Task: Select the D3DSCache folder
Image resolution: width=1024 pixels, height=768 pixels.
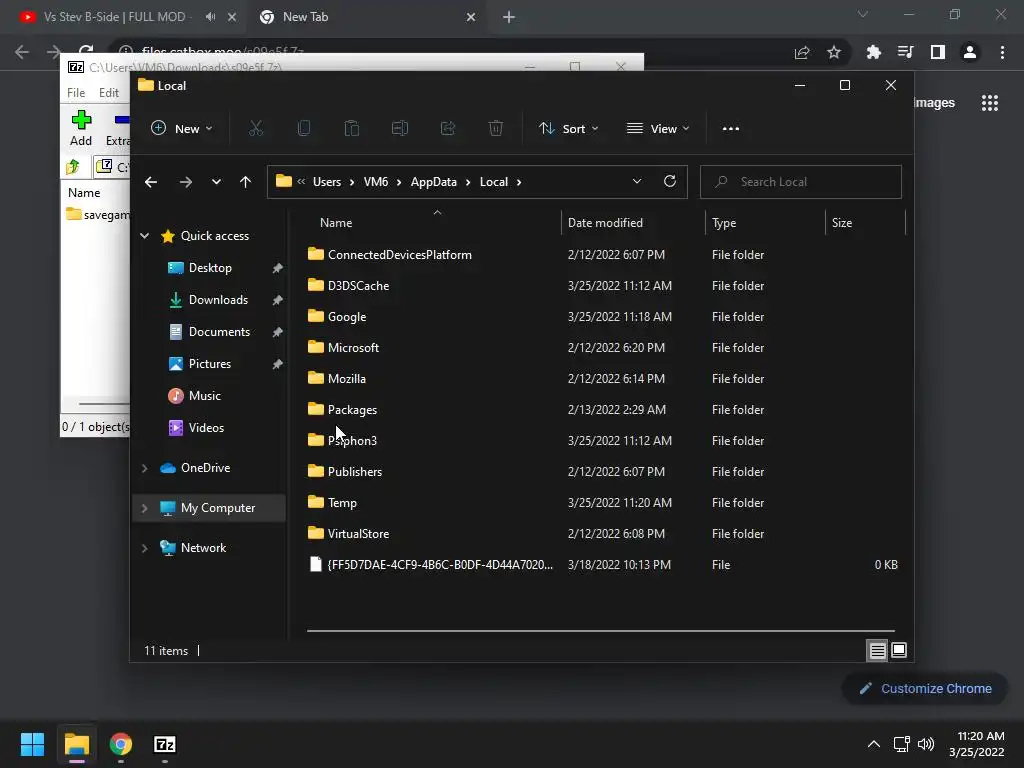Action: pos(359,285)
